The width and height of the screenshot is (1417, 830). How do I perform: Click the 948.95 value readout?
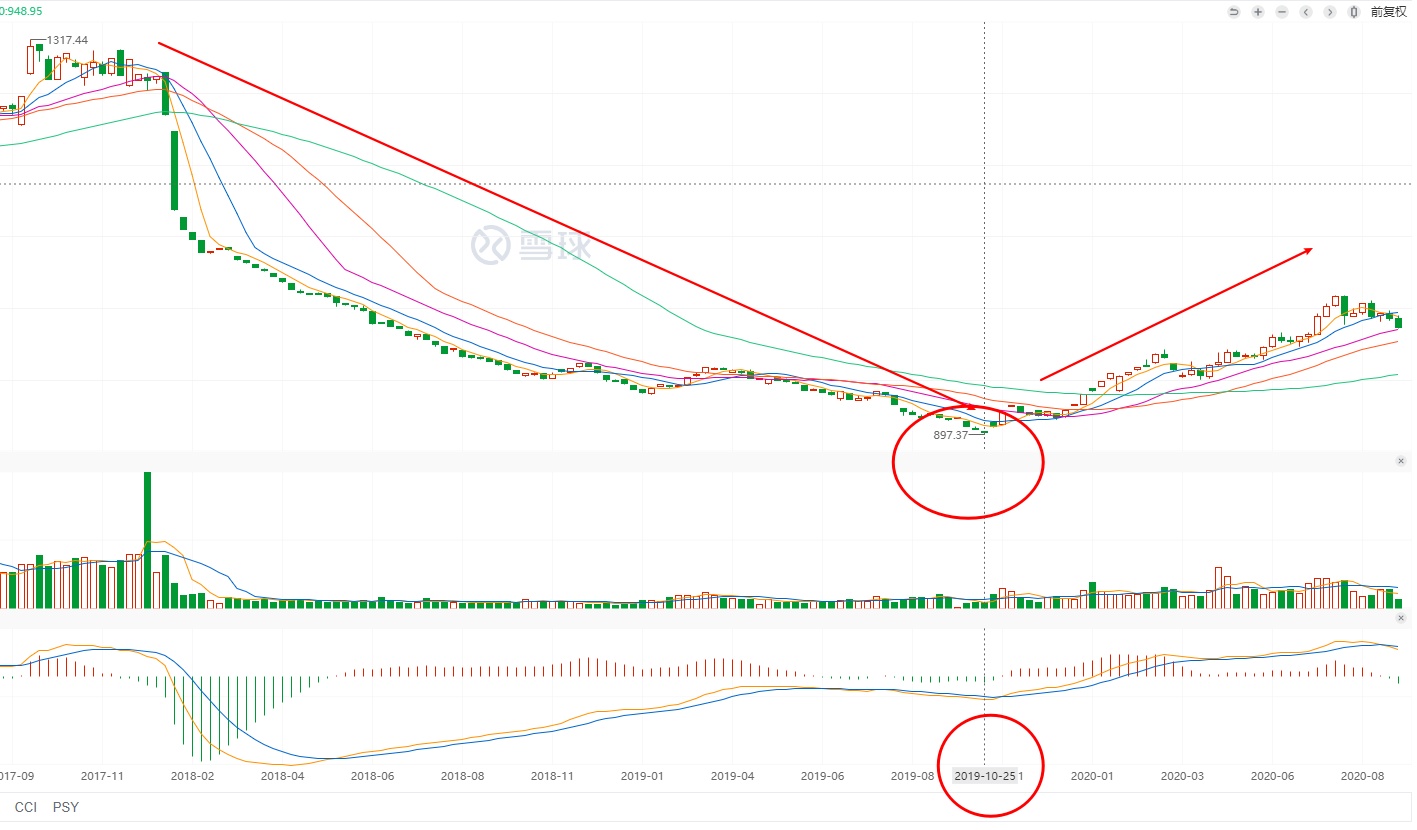coord(22,11)
